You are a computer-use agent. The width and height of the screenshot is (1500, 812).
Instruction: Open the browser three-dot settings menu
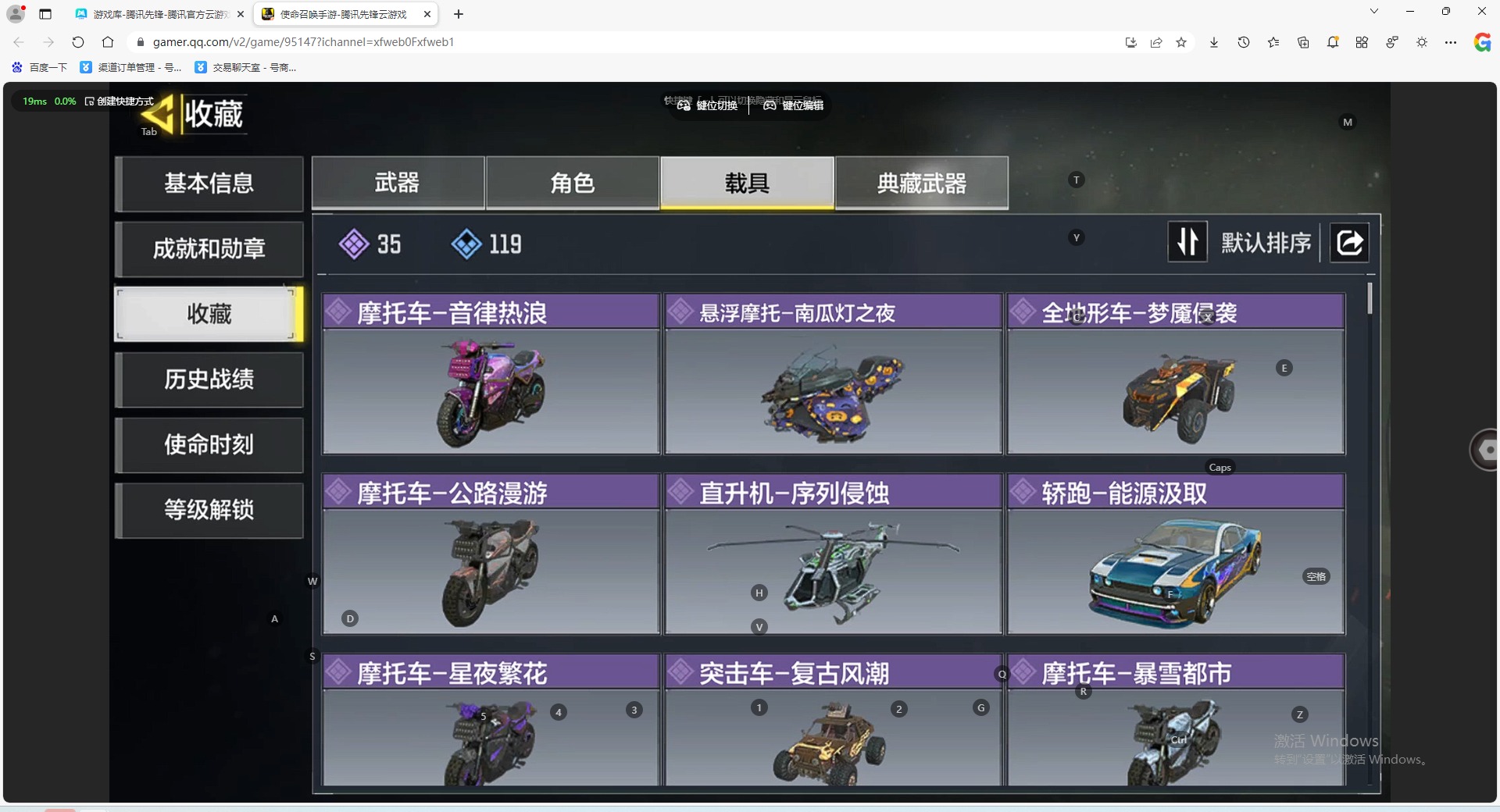point(1451,42)
